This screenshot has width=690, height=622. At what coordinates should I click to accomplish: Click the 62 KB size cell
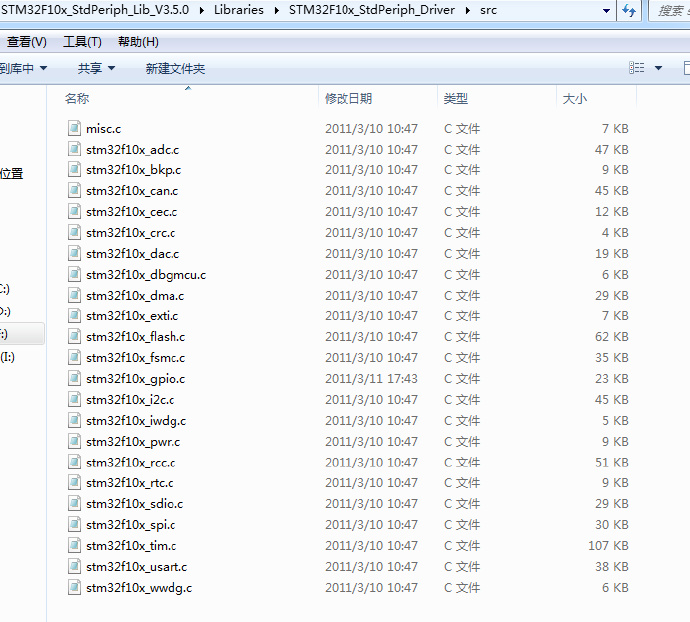pyautogui.click(x=612, y=337)
